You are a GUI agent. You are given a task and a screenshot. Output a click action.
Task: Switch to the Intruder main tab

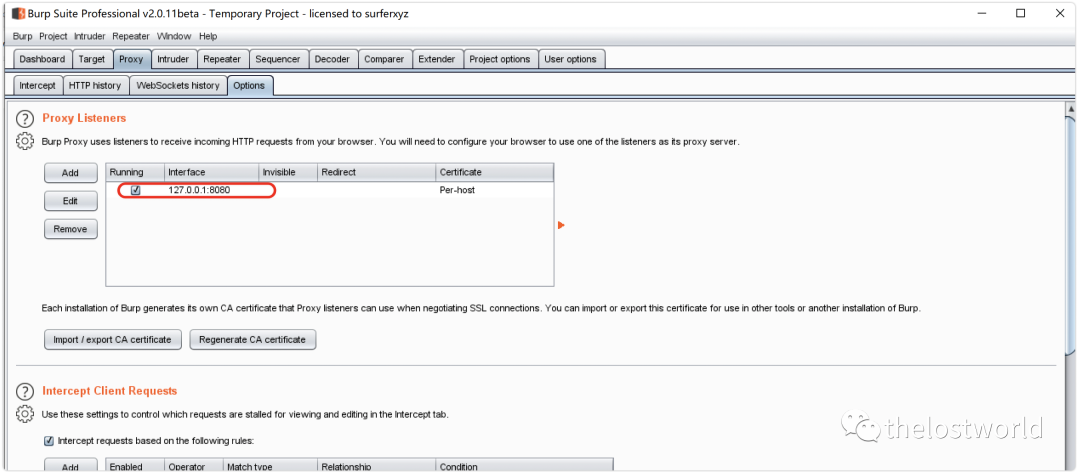coord(173,59)
